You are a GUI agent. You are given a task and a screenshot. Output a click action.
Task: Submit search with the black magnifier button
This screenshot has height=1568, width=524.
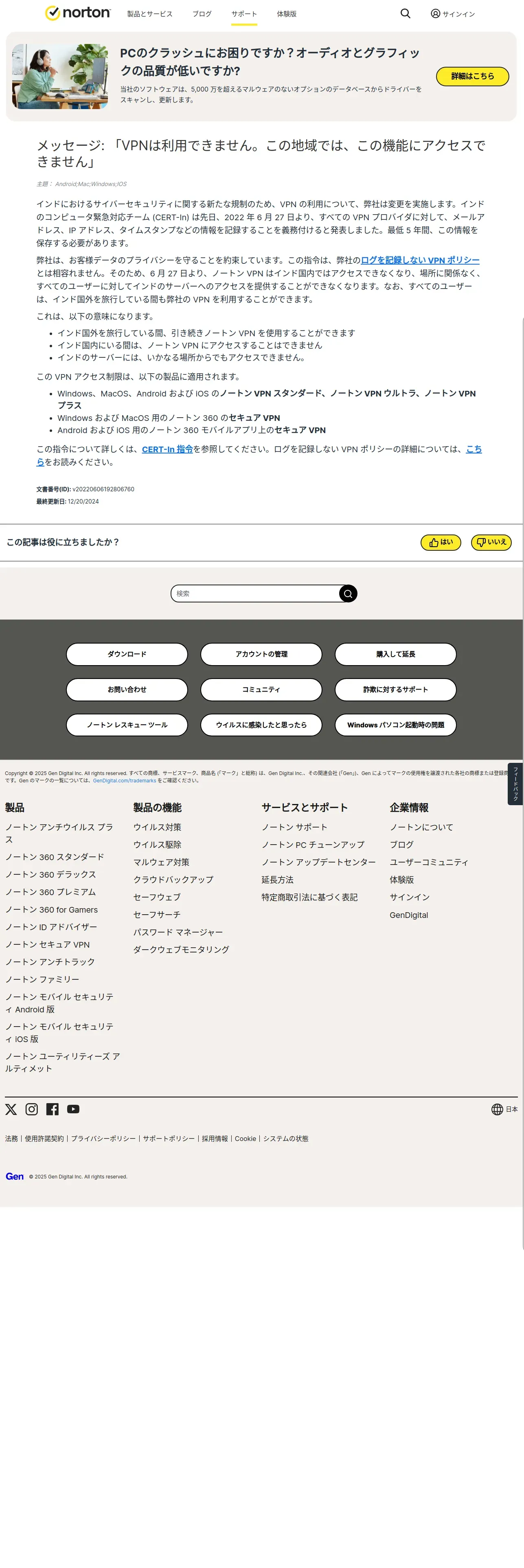pos(348,593)
